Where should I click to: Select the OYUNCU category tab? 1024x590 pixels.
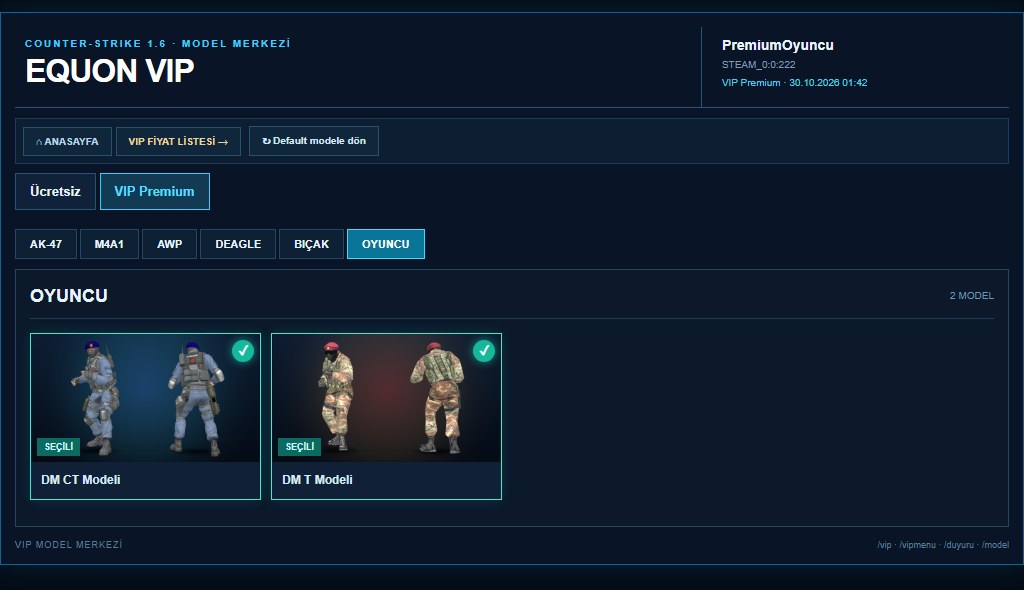click(386, 244)
